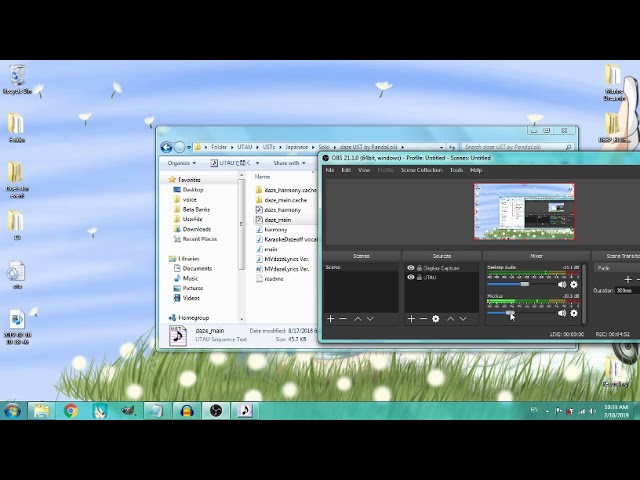The width and height of the screenshot is (640, 480).
Task: Open the UTAU music note taskbar icon
Action: [245, 411]
